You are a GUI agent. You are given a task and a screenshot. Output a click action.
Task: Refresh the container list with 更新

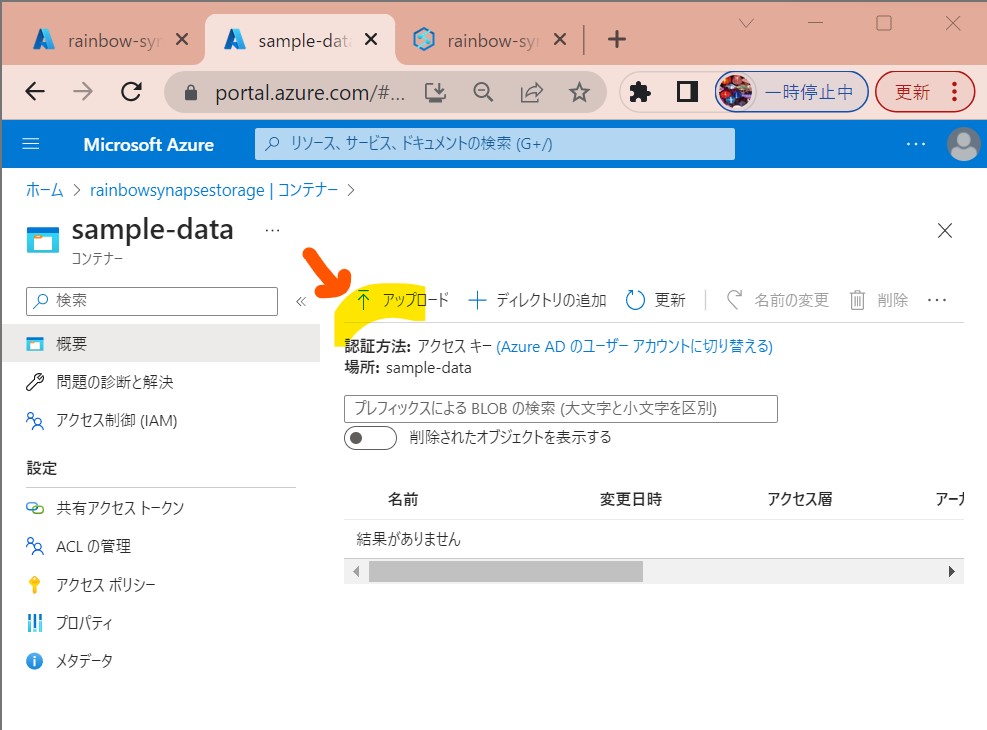tap(655, 300)
